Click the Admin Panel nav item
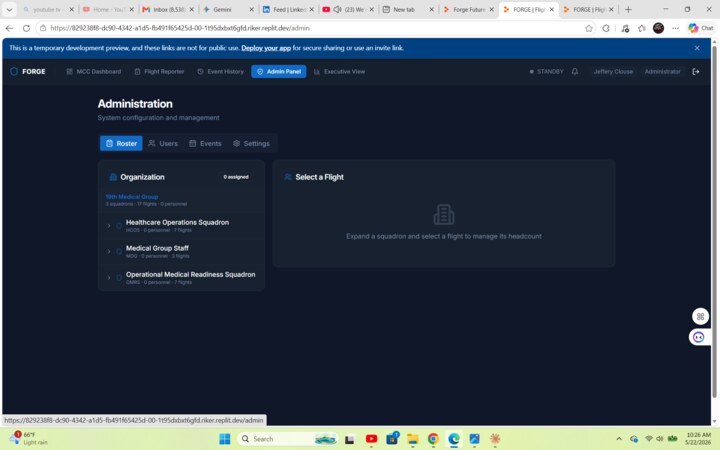The image size is (720, 450). pos(279,72)
